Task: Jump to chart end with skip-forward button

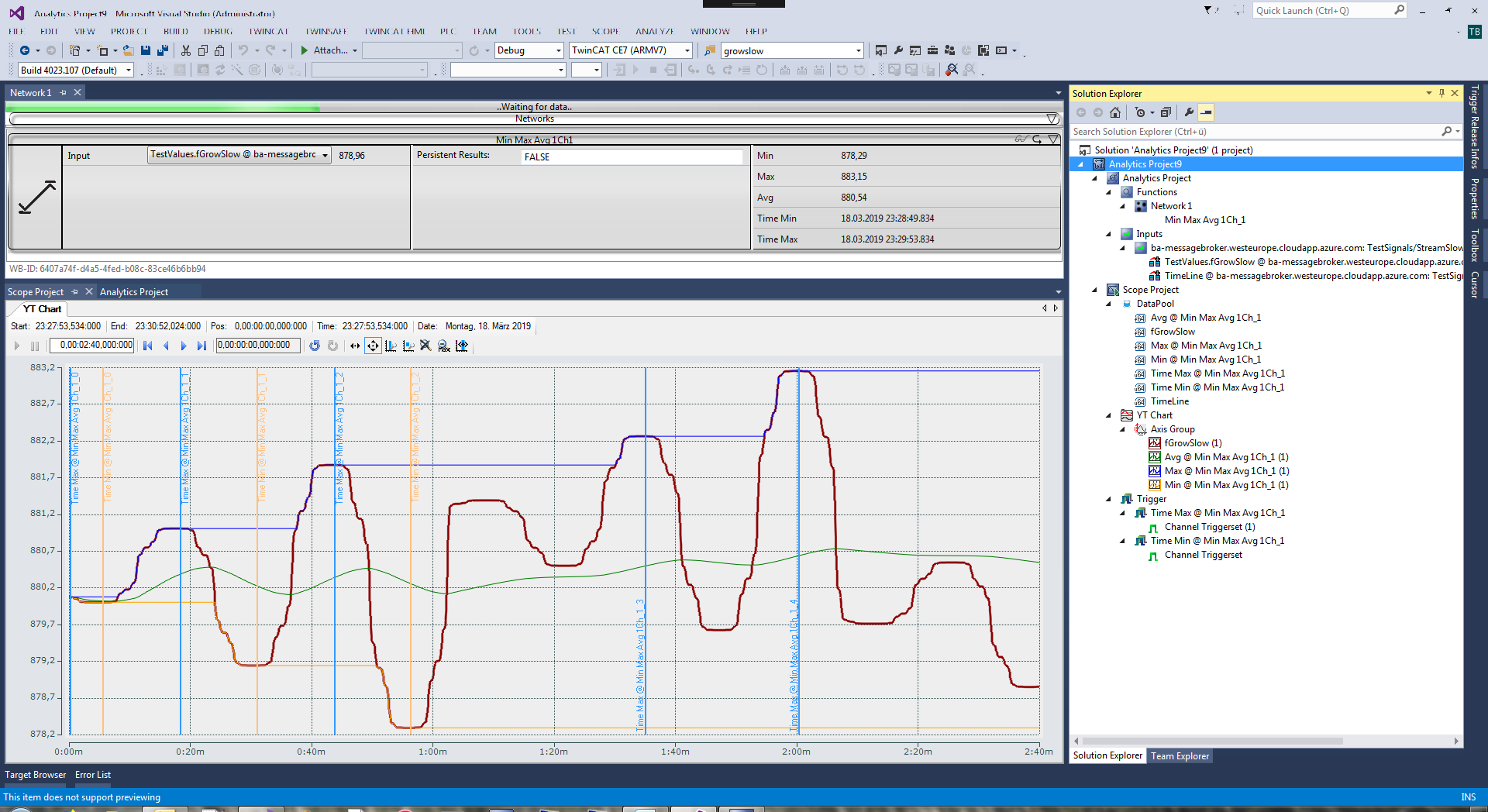Action: (201, 346)
